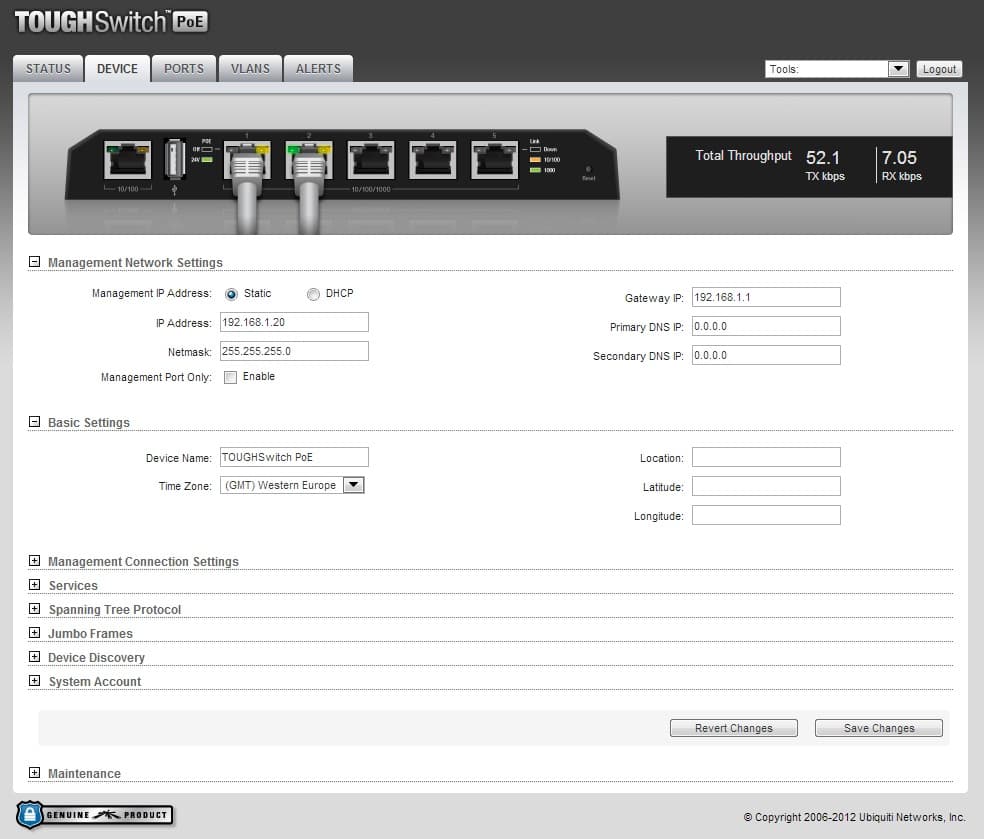Click the Save Changes button
This screenshot has height=839, width=984.
click(878, 728)
